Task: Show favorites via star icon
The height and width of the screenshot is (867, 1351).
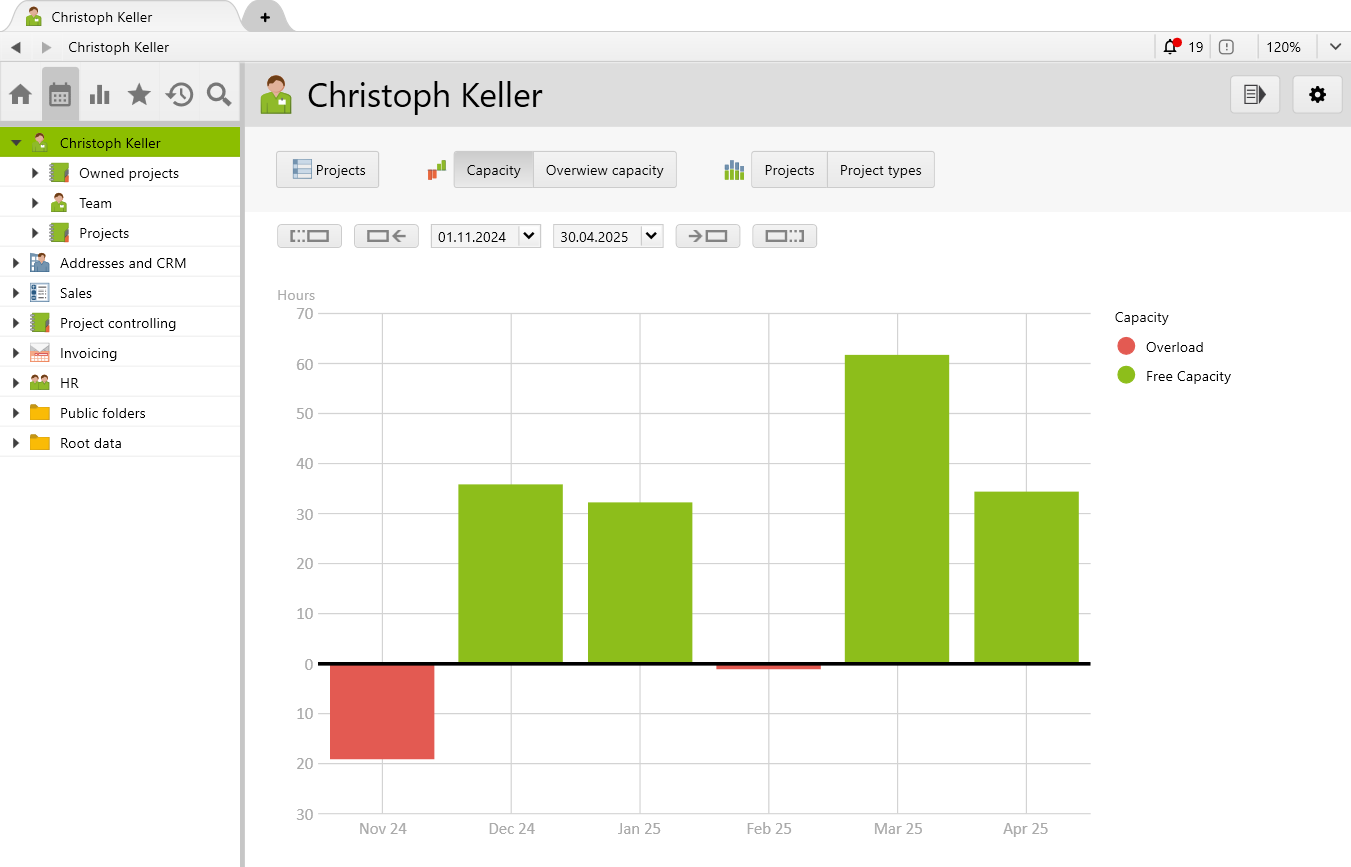Action: point(139,95)
